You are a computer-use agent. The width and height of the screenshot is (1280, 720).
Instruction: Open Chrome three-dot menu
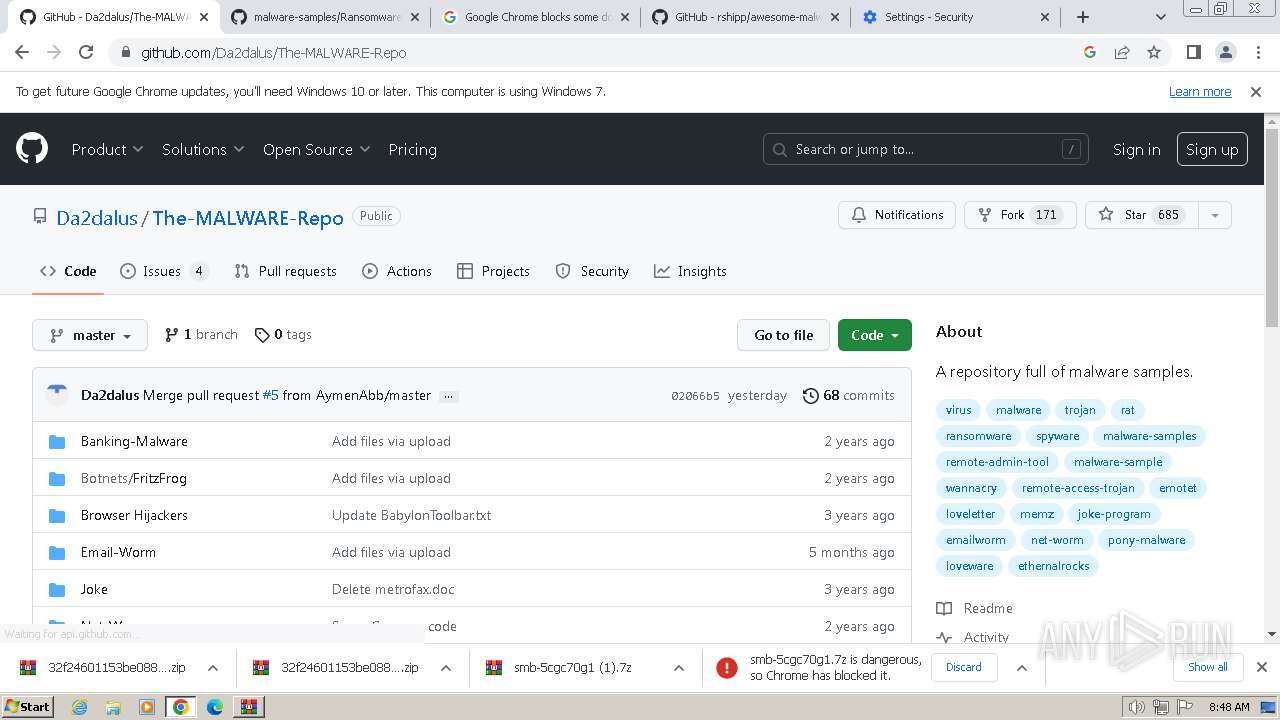[1257, 53]
